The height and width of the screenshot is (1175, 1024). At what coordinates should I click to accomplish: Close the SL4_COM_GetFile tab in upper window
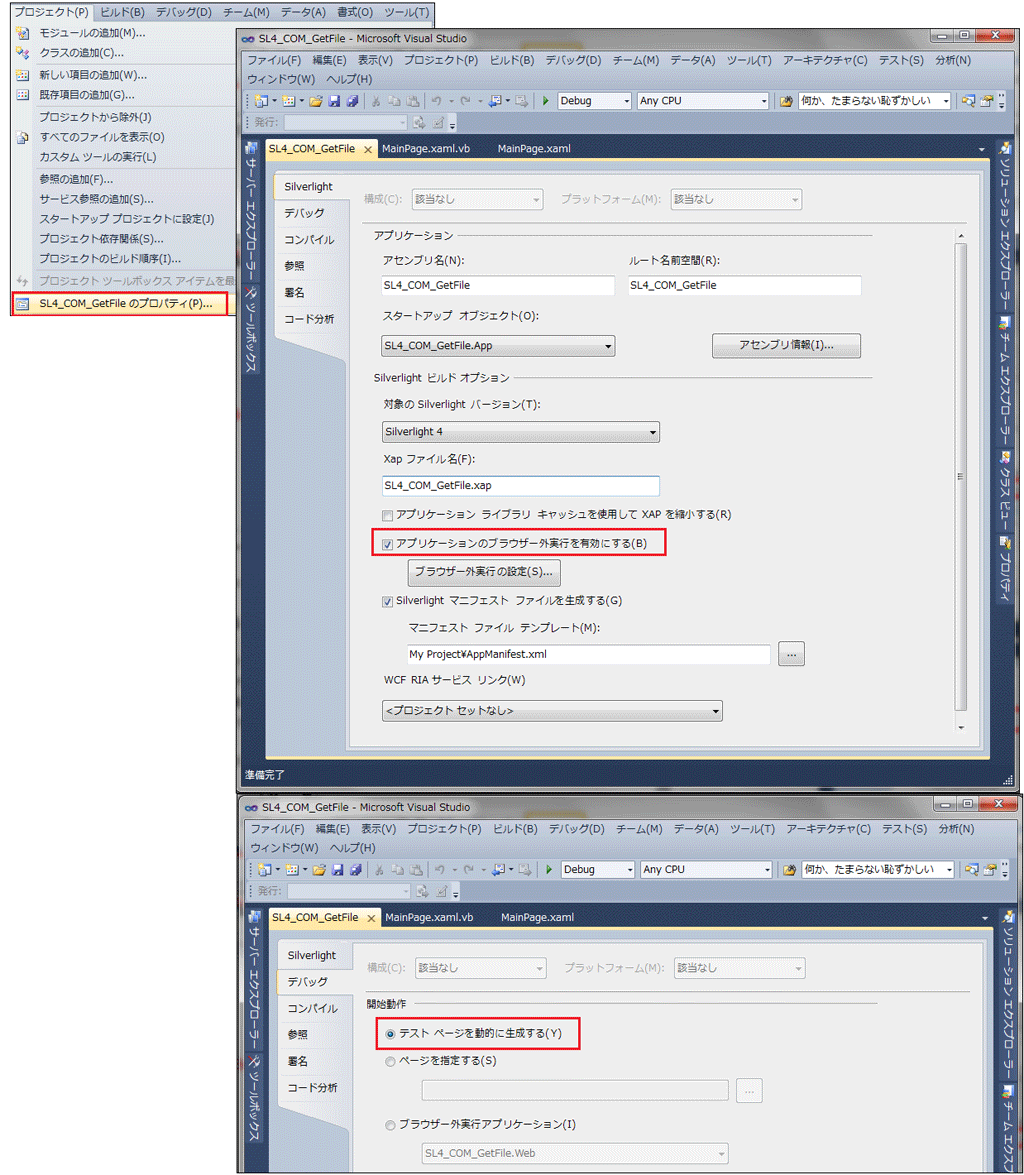368,150
